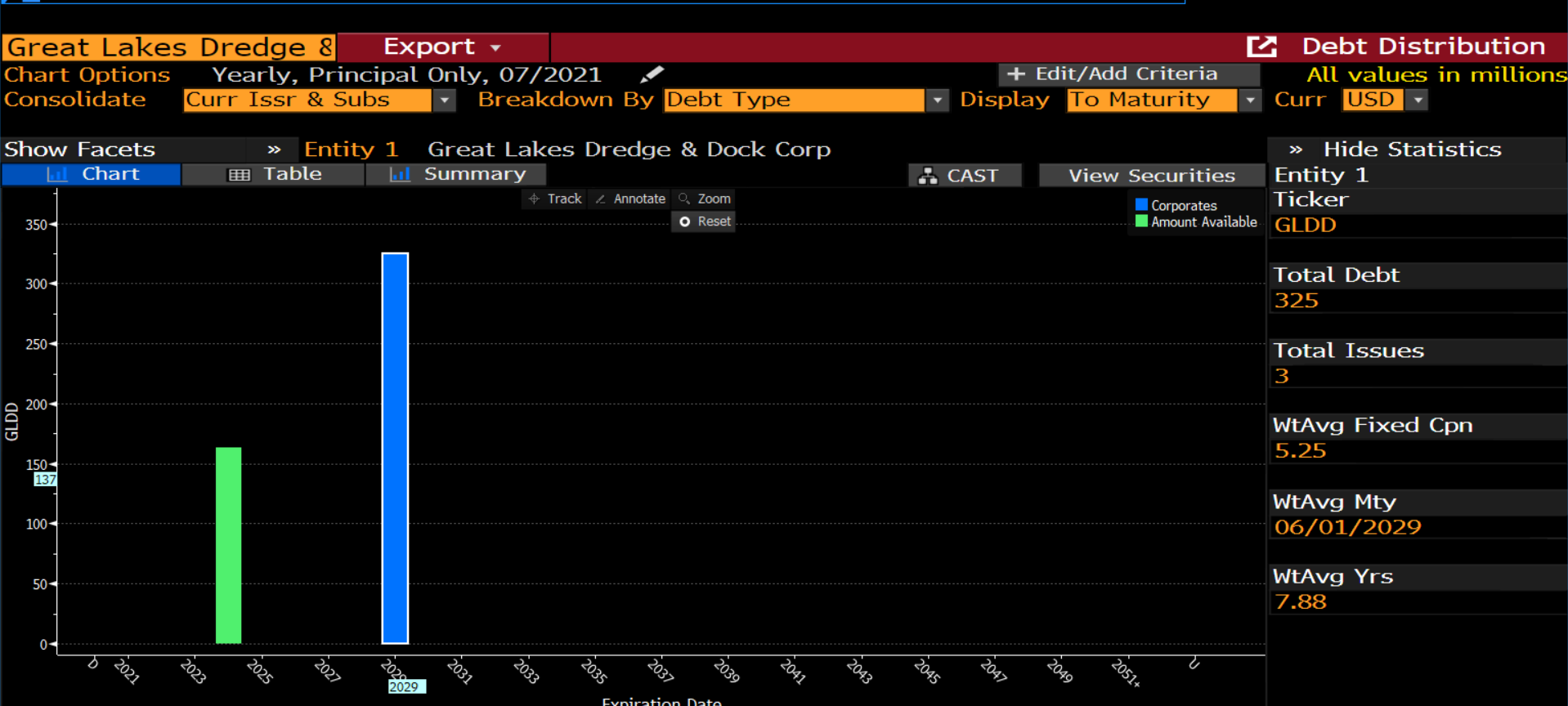This screenshot has width=1568, height=706.
Task: Click the Zoom magnifier icon
Action: coord(684,199)
